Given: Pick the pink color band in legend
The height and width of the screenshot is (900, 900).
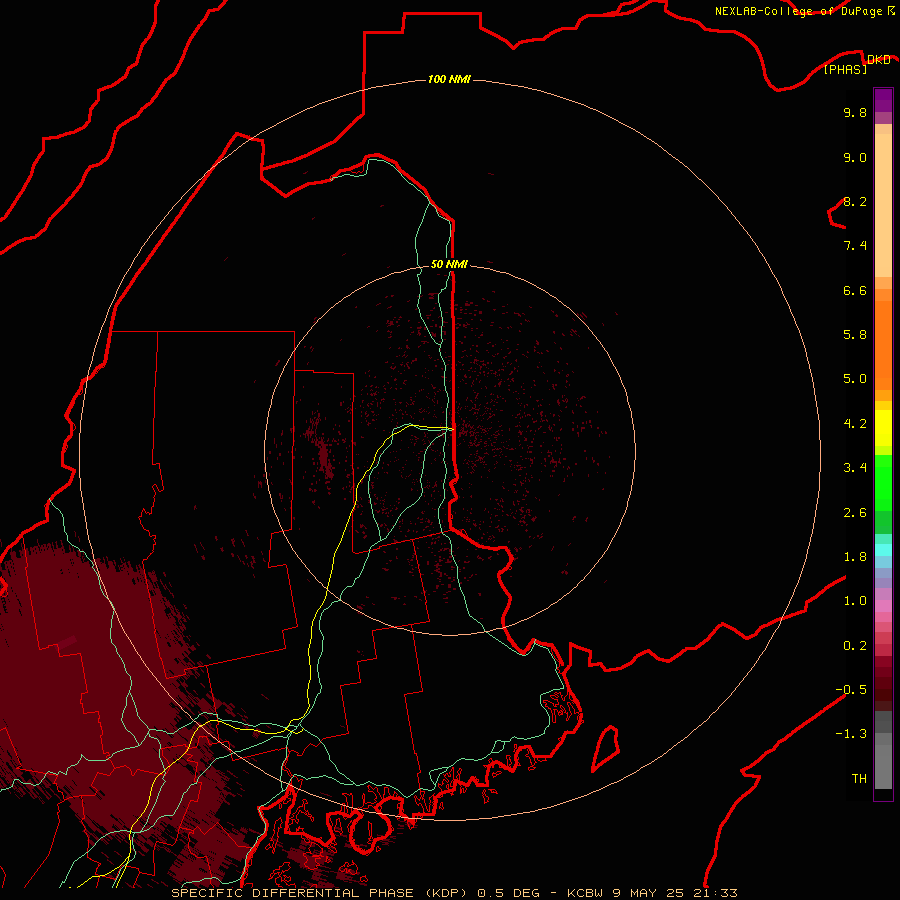Looking at the screenshot, I should point(883,606).
